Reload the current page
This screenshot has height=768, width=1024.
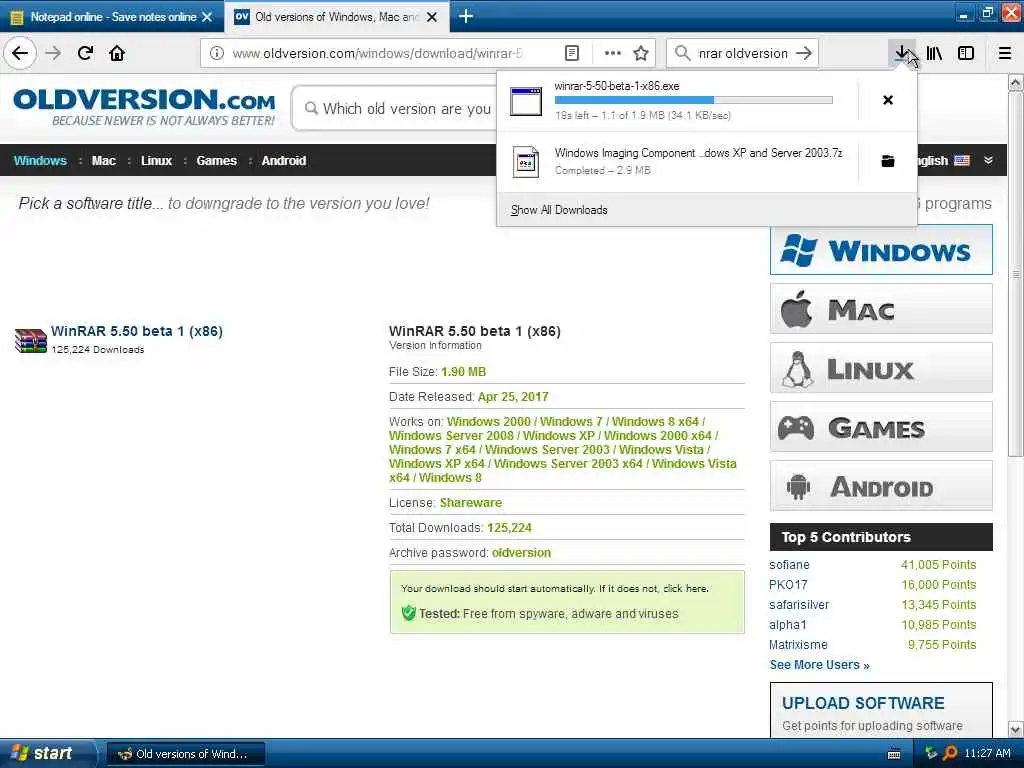(86, 53)
